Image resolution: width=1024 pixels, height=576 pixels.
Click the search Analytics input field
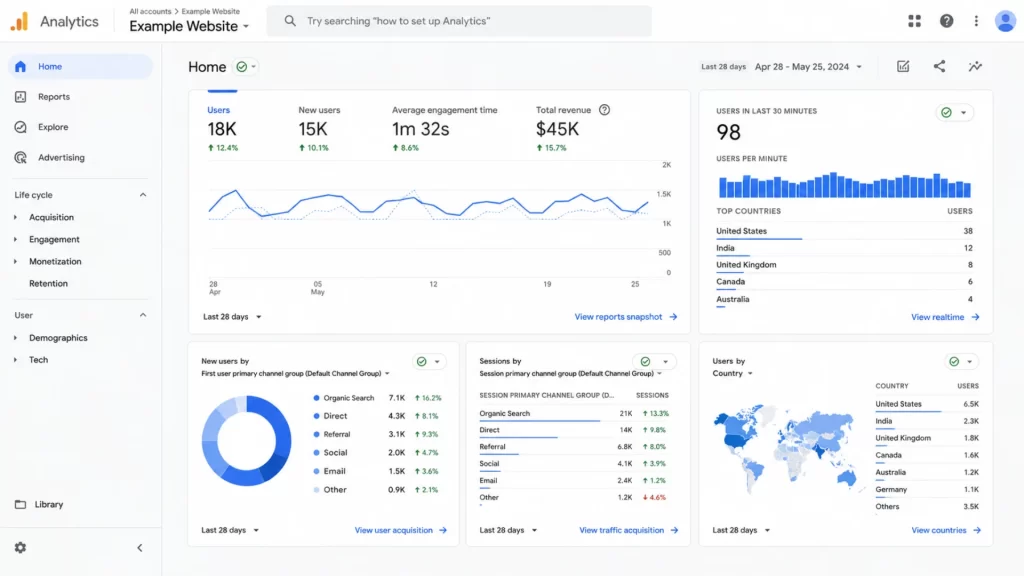pyautogui.click(x=459, y=21)
